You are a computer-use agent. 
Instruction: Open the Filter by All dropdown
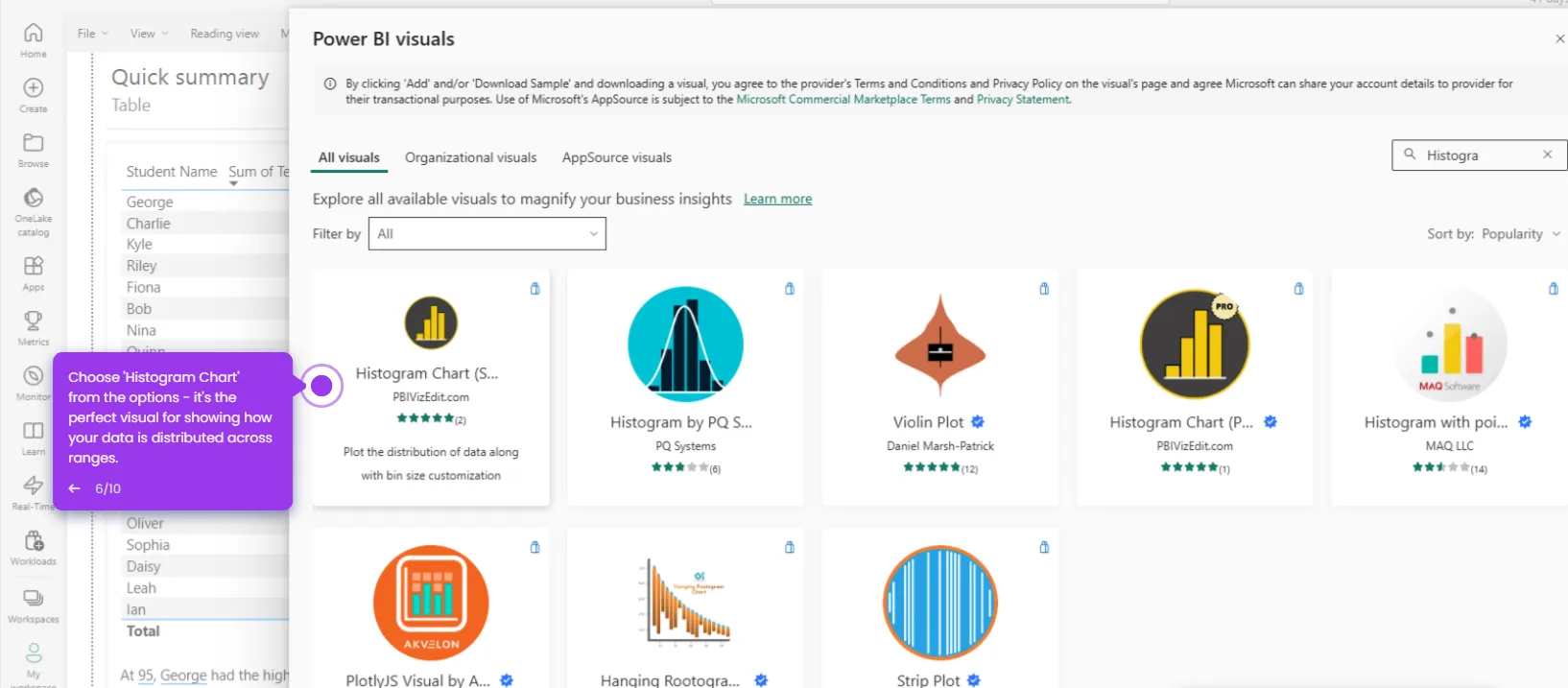pyautogui.click(x=487, y=233)
